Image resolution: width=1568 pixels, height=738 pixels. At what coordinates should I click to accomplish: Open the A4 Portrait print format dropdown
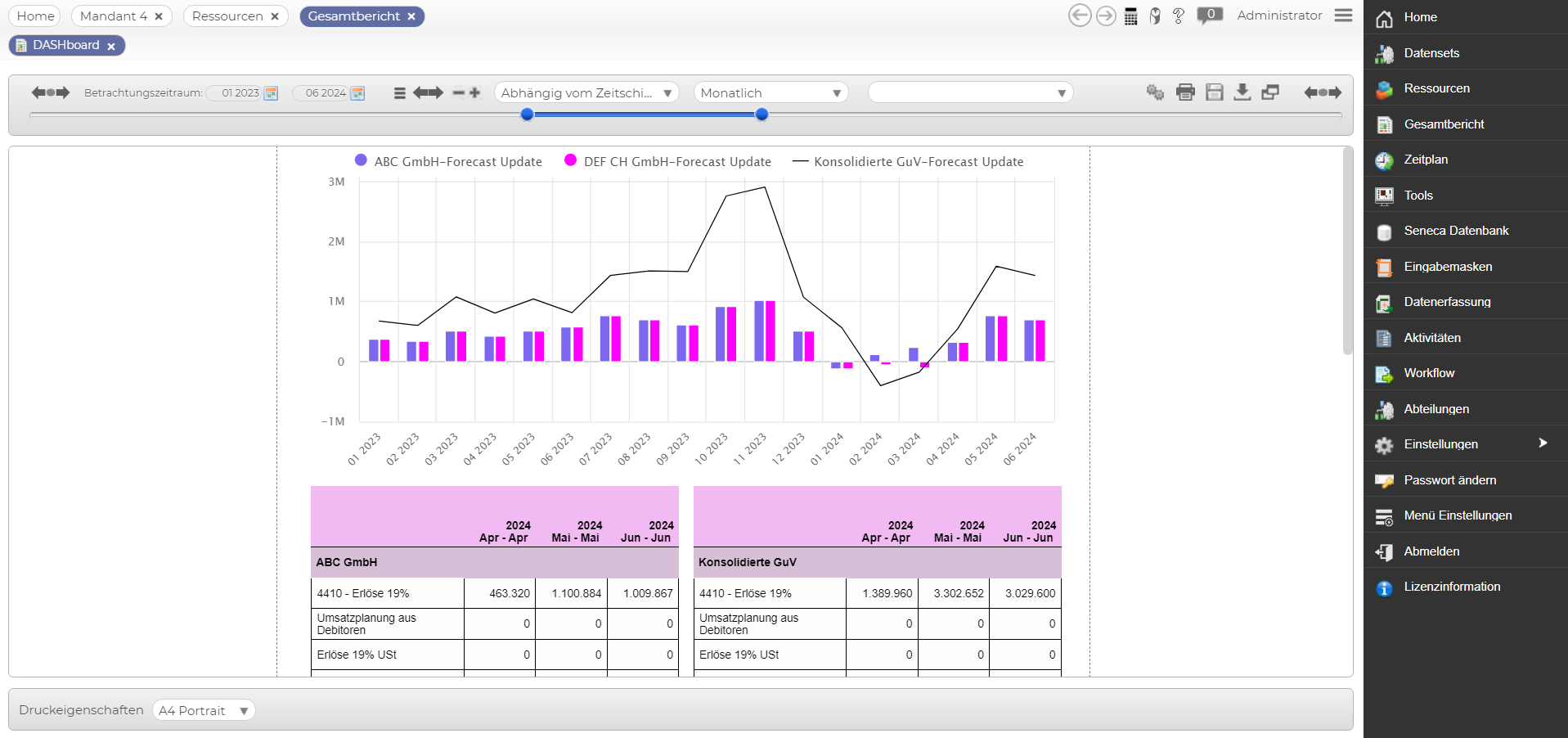[204, 710]
